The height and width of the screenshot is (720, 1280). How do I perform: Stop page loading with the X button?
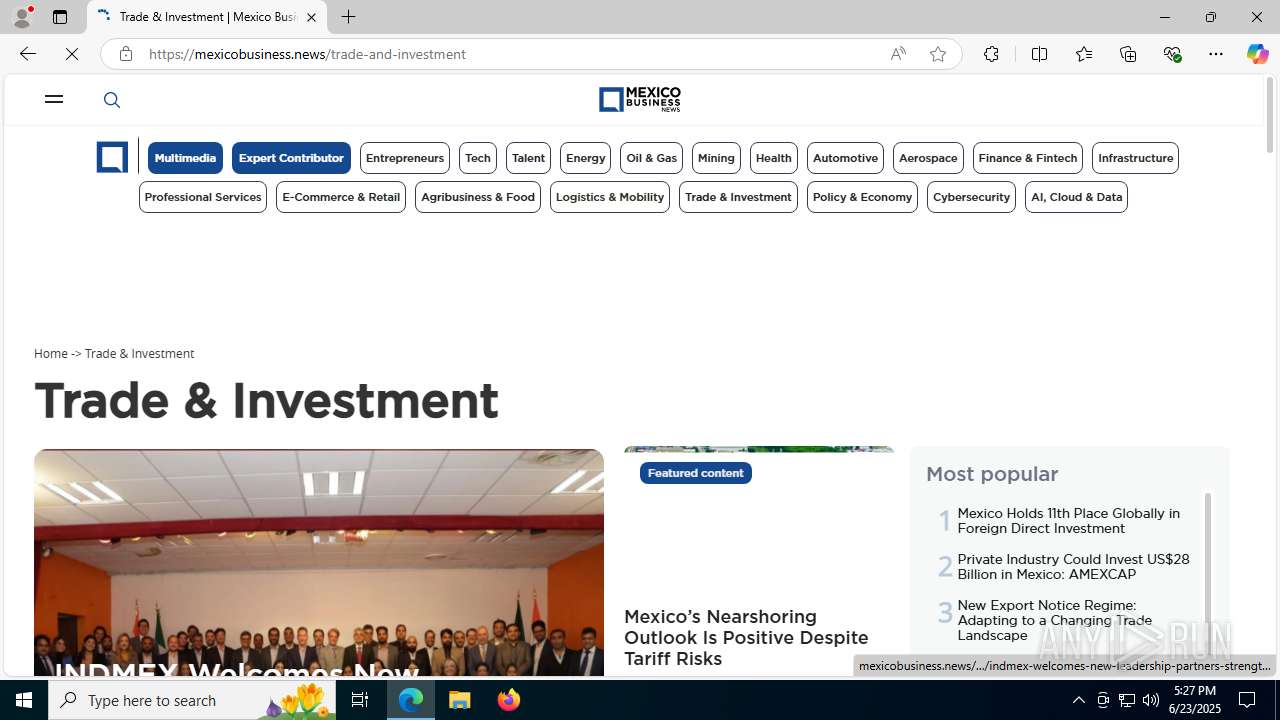[x=72, y=54]
